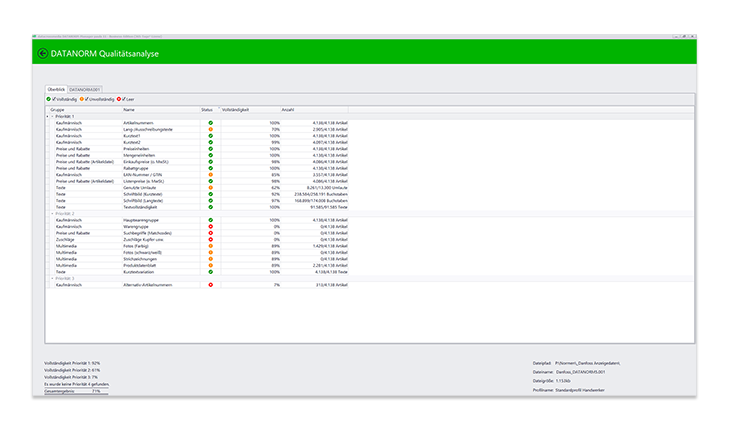Sort by the Vollständigkeit column header
This screenshot has width=729, height=430.
[250, 110]
